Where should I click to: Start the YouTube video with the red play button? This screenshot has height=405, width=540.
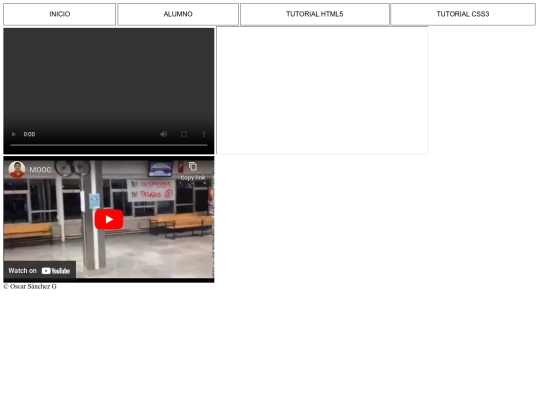pyautogui.click(x=109, y=219)
